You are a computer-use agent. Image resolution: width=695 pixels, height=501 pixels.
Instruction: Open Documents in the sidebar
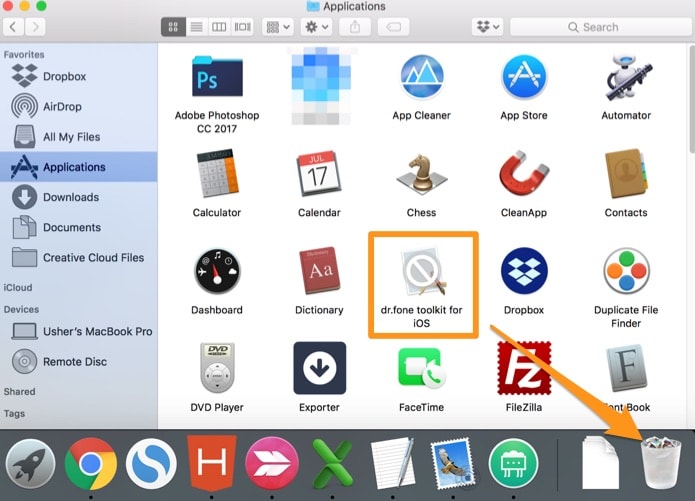coord(78,227)
